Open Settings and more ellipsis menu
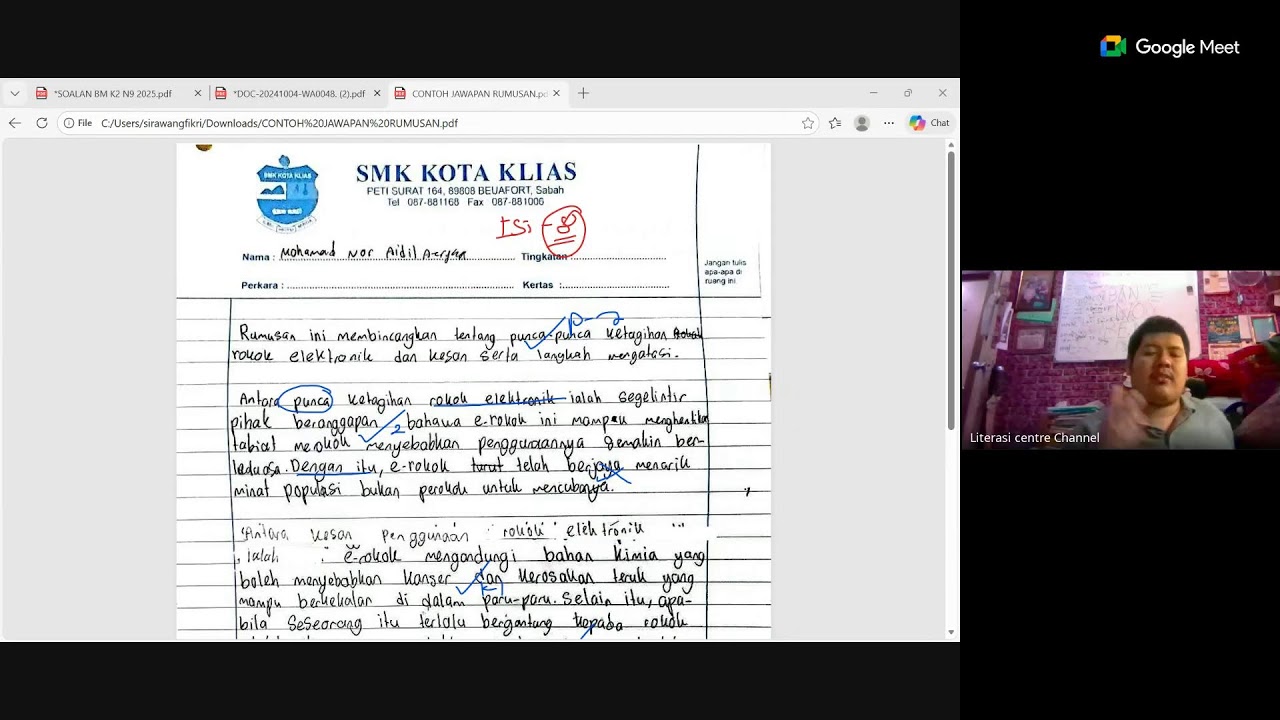 pos(889,123)
